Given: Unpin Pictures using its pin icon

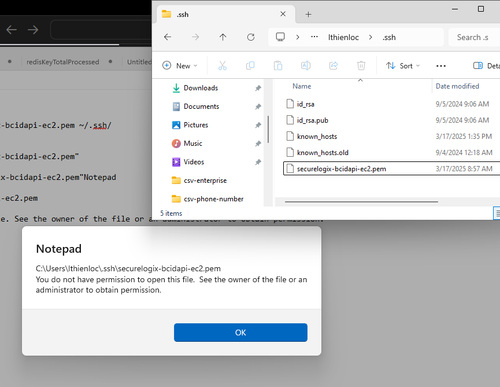Looking at the screenshot, I should [x=258, y=125].
